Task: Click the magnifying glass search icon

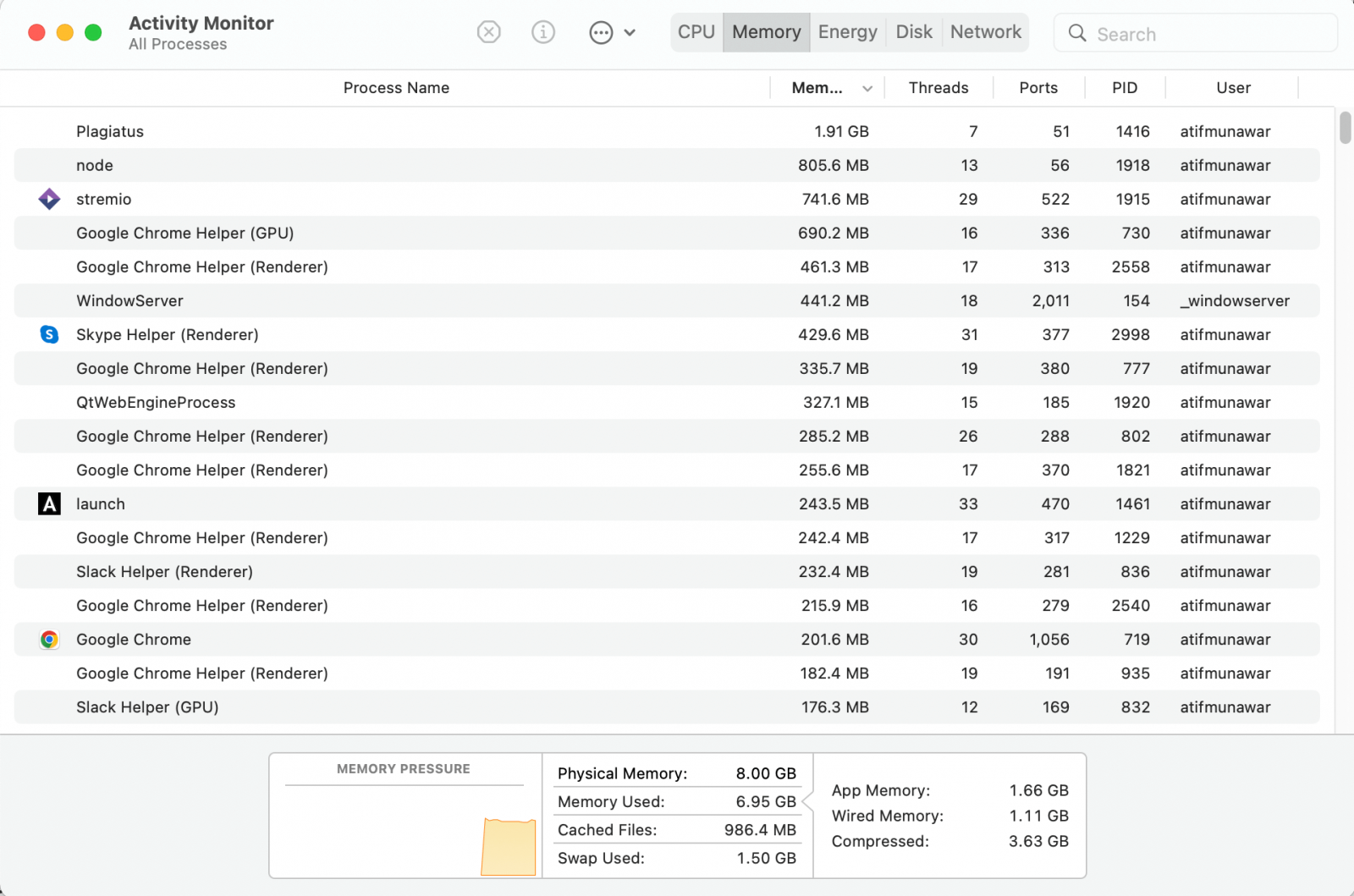Action: [x=1076, y=33]
